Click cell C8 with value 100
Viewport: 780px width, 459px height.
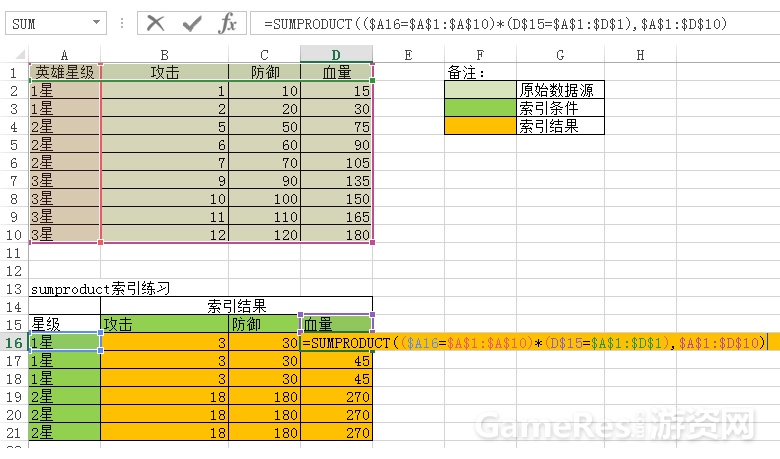click(x=265, y=198)
